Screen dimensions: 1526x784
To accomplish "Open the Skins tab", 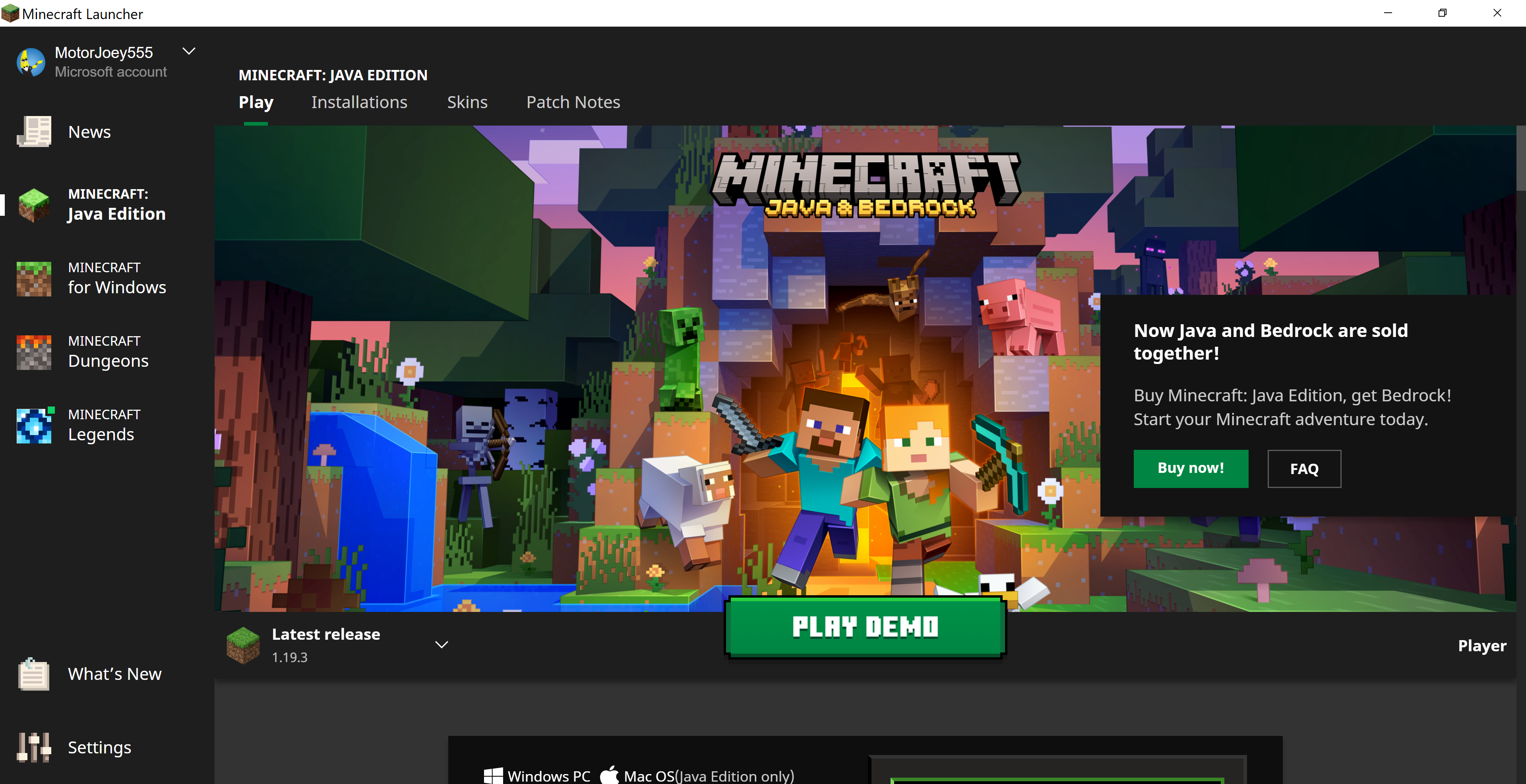I will (x=467, y=103).
